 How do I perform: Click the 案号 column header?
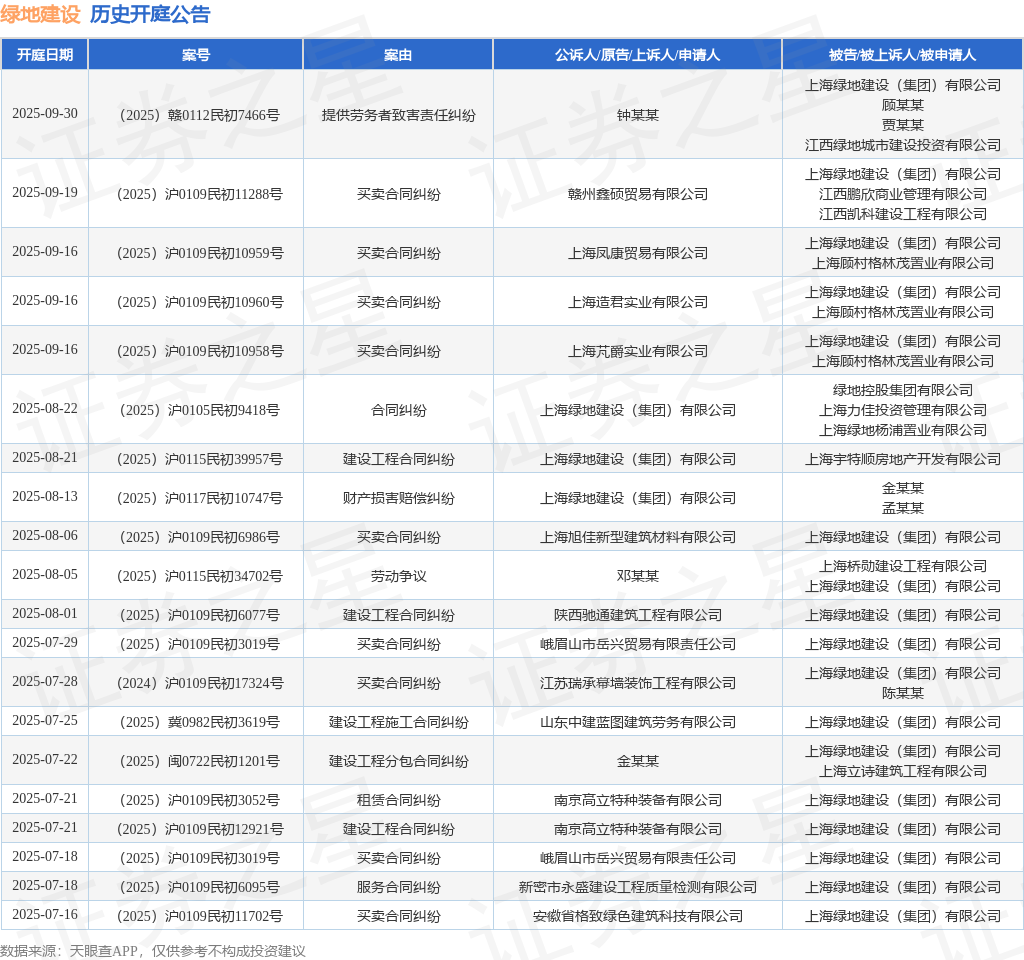click(196, 55)
